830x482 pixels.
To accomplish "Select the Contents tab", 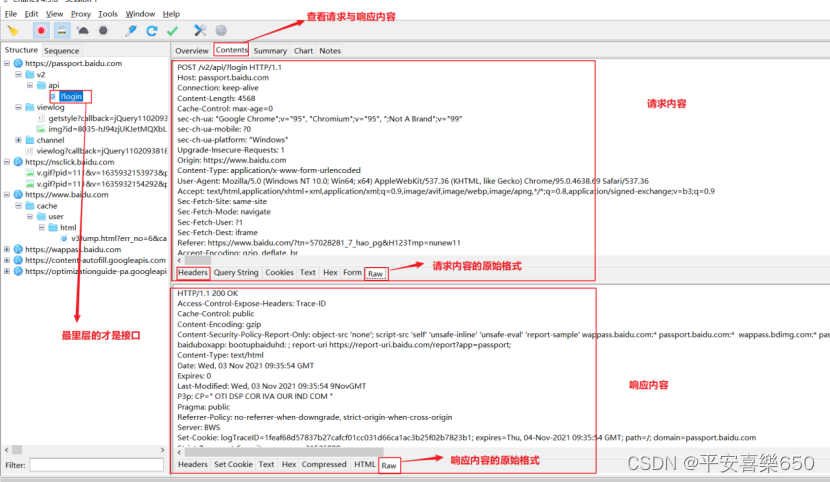I will click(x=231, y=50).
